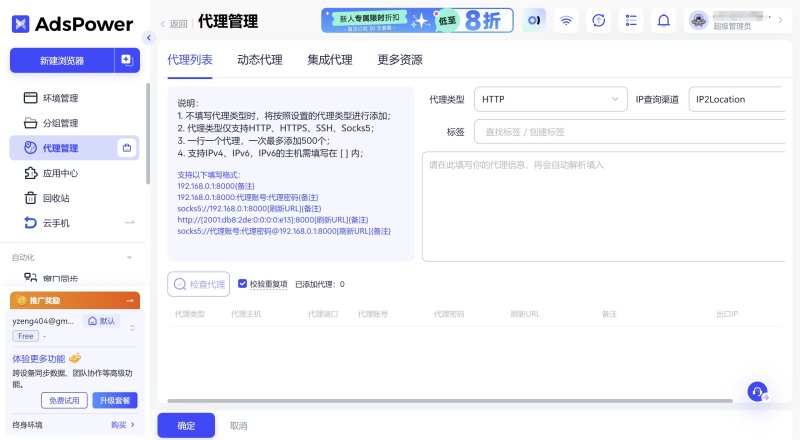
Task: Open the 代理类型 HTTP dropdown
Action: [x=551, y=99]
